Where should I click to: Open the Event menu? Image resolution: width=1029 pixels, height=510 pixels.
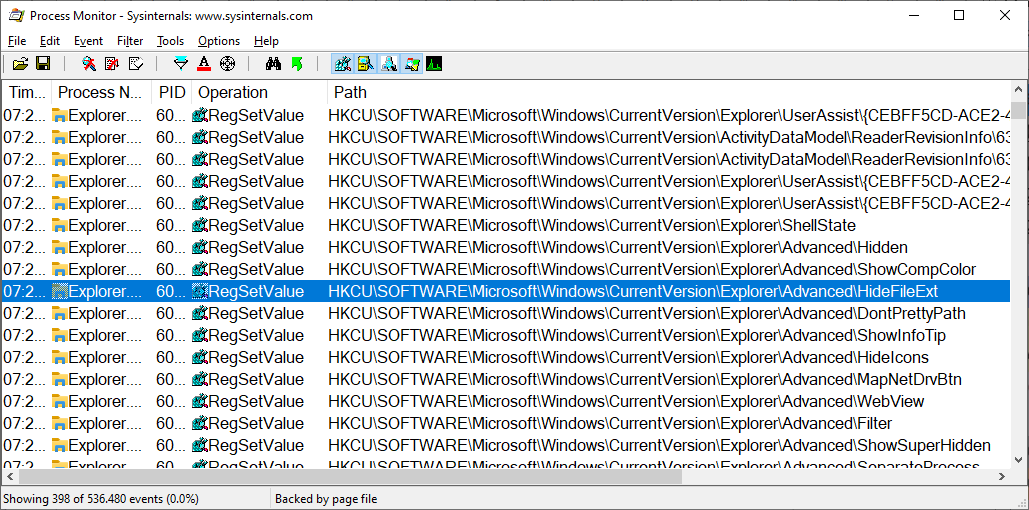point(88,41)
